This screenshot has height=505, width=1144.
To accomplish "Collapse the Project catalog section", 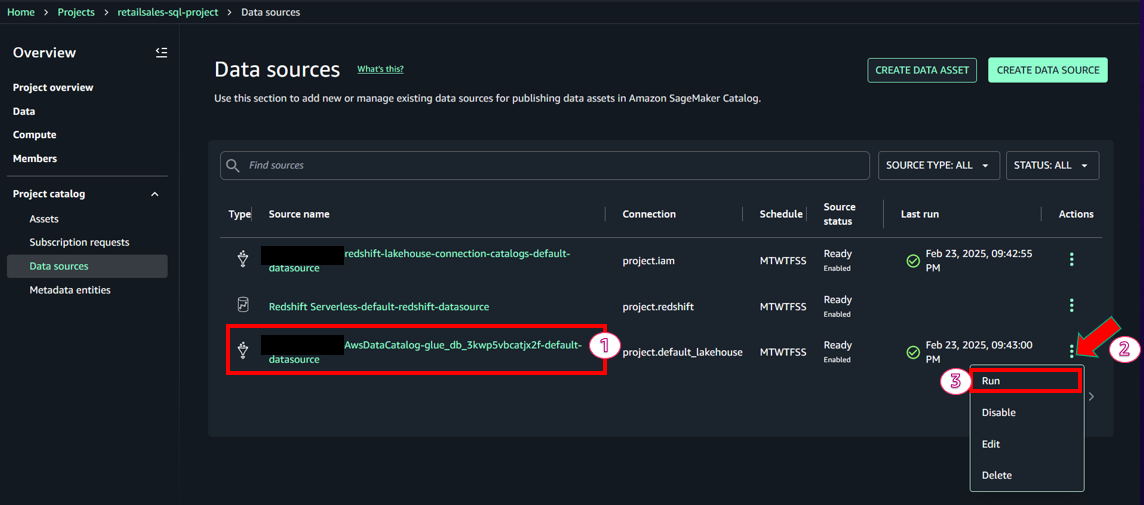I will (x=154, y=194).
